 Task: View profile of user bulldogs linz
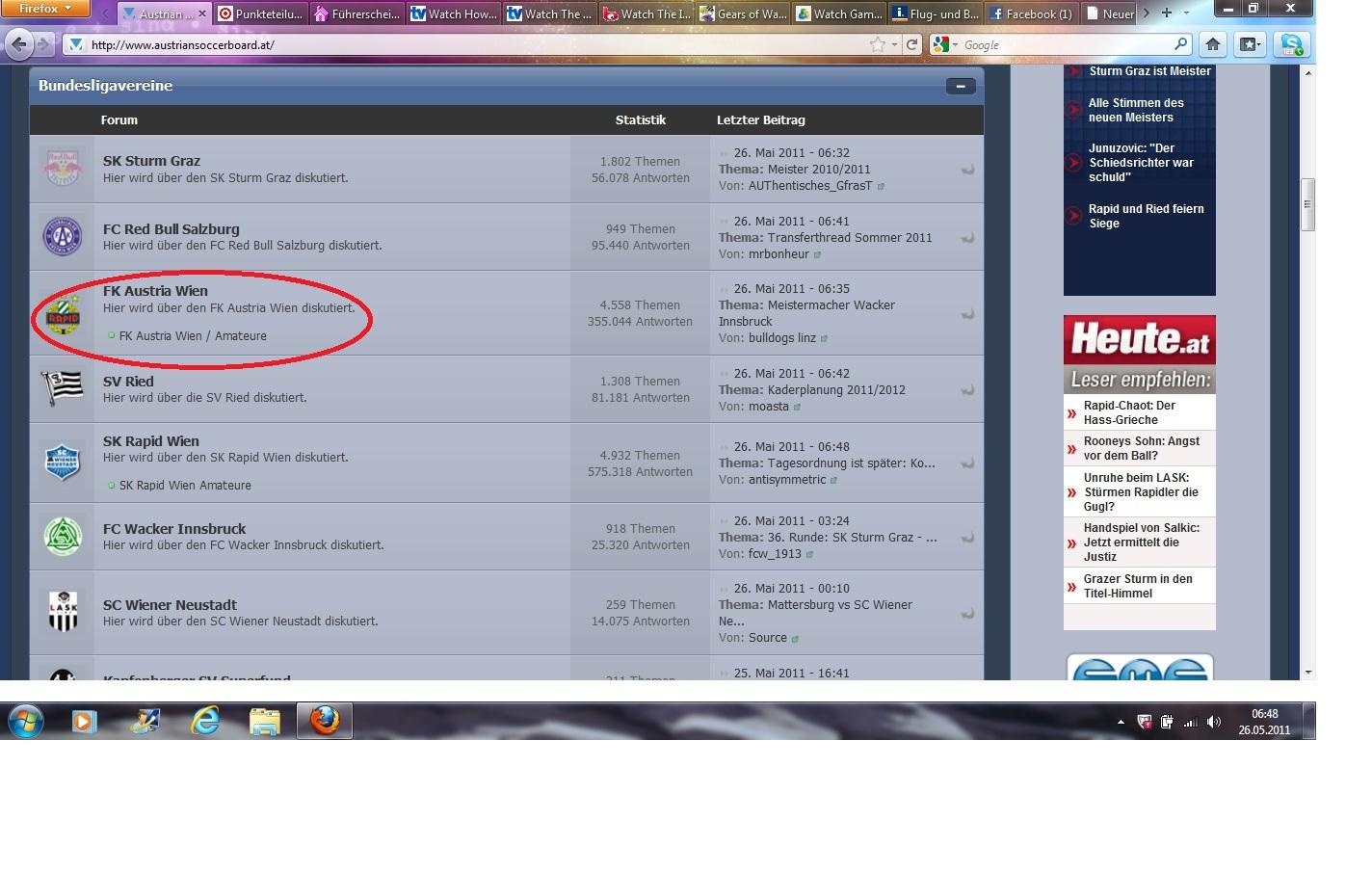pyautogui.click(x=782, y=338)
